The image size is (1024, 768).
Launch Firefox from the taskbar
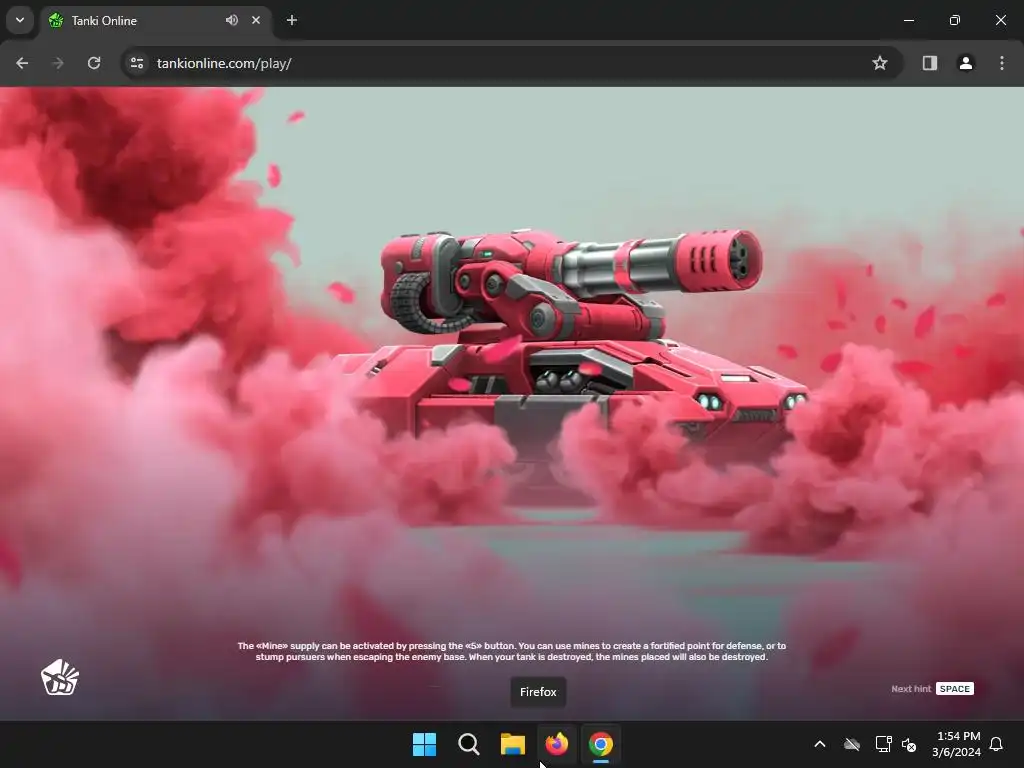point(556,744)
